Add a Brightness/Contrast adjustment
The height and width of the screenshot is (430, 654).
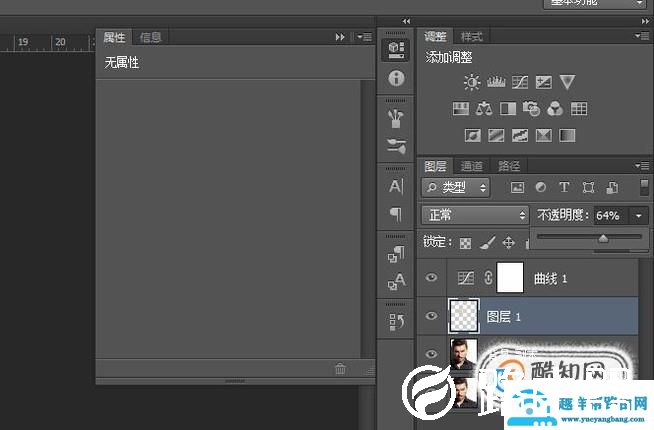472,83
